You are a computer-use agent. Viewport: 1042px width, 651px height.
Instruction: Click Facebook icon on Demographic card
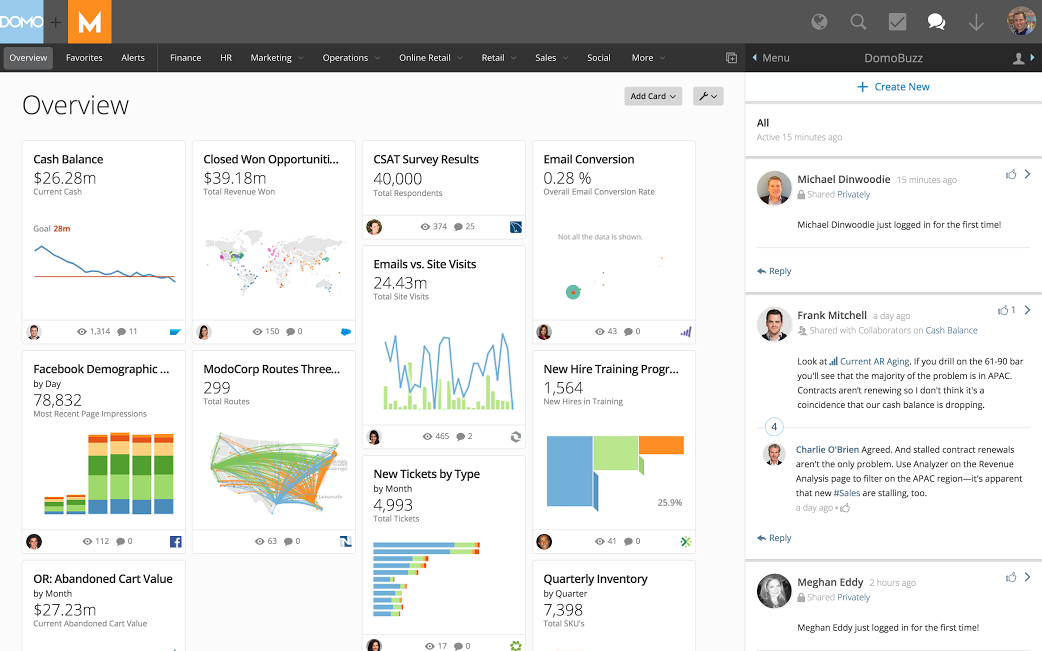[x=175, y=541]
